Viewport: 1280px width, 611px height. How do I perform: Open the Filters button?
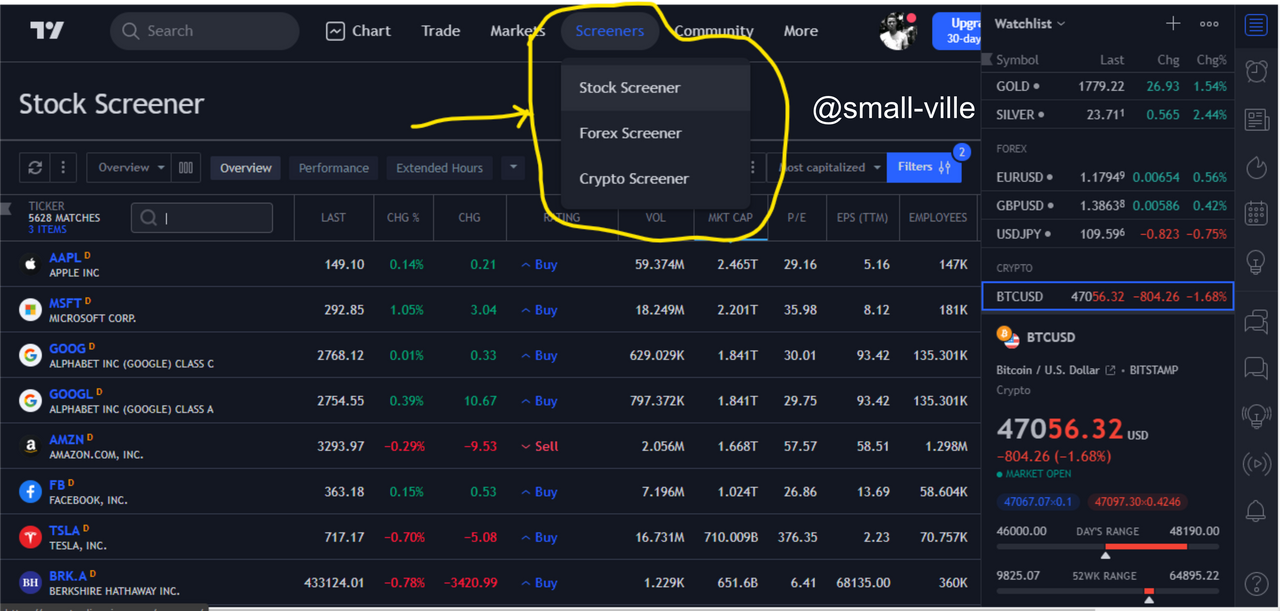[x=924, y=167]
